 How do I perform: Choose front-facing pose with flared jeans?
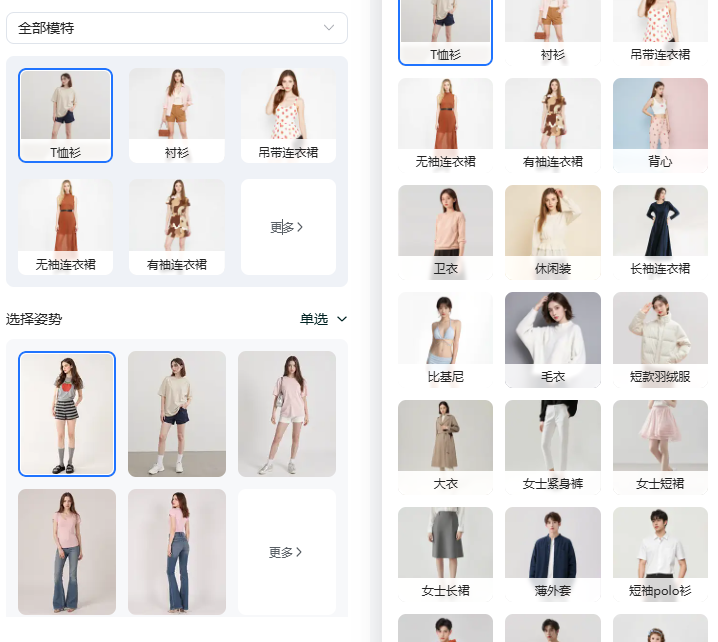click(67, 552)
